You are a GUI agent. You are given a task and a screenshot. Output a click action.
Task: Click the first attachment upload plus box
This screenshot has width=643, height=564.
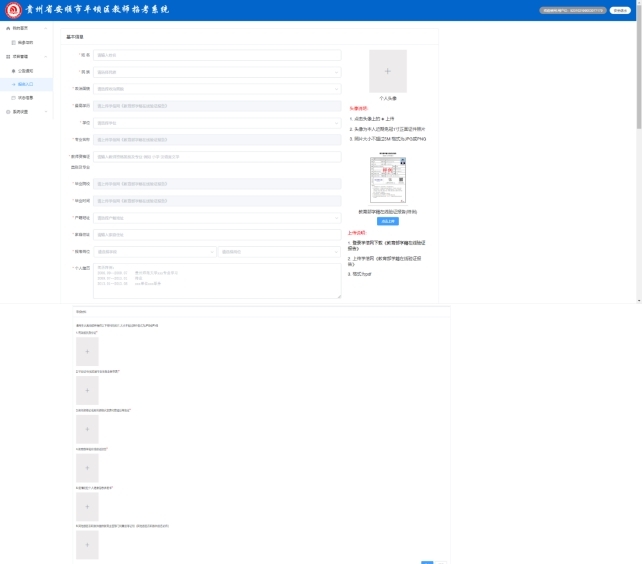pyautogui.click(x=87, y=351)
